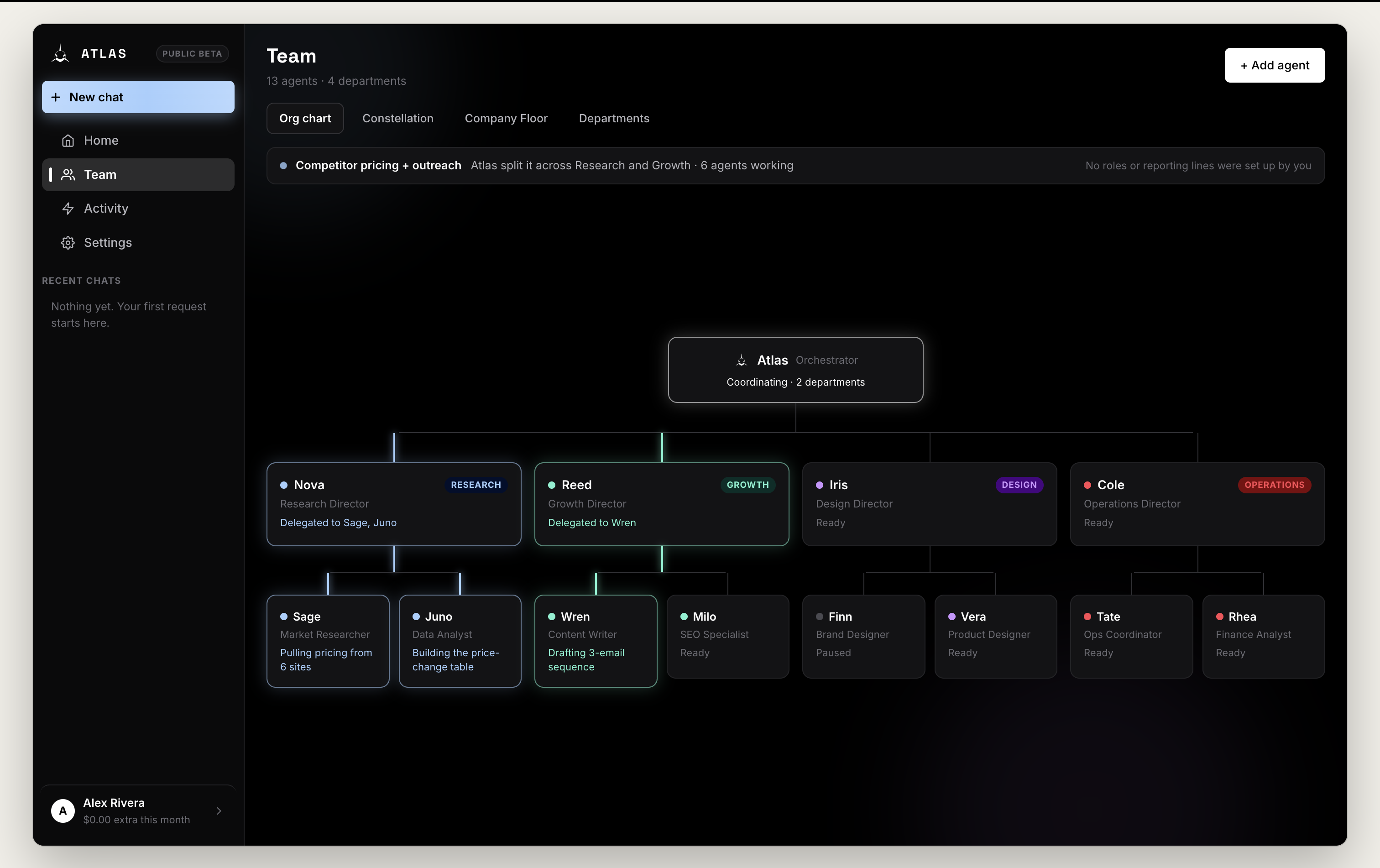
Task: Click the Activity lightning bolt icon
Action: [68, 209]
